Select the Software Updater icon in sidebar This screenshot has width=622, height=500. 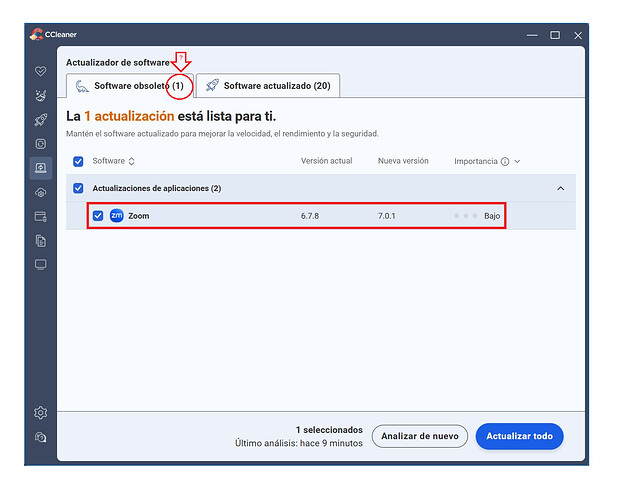pyautogui.click(x=40, y=168)
